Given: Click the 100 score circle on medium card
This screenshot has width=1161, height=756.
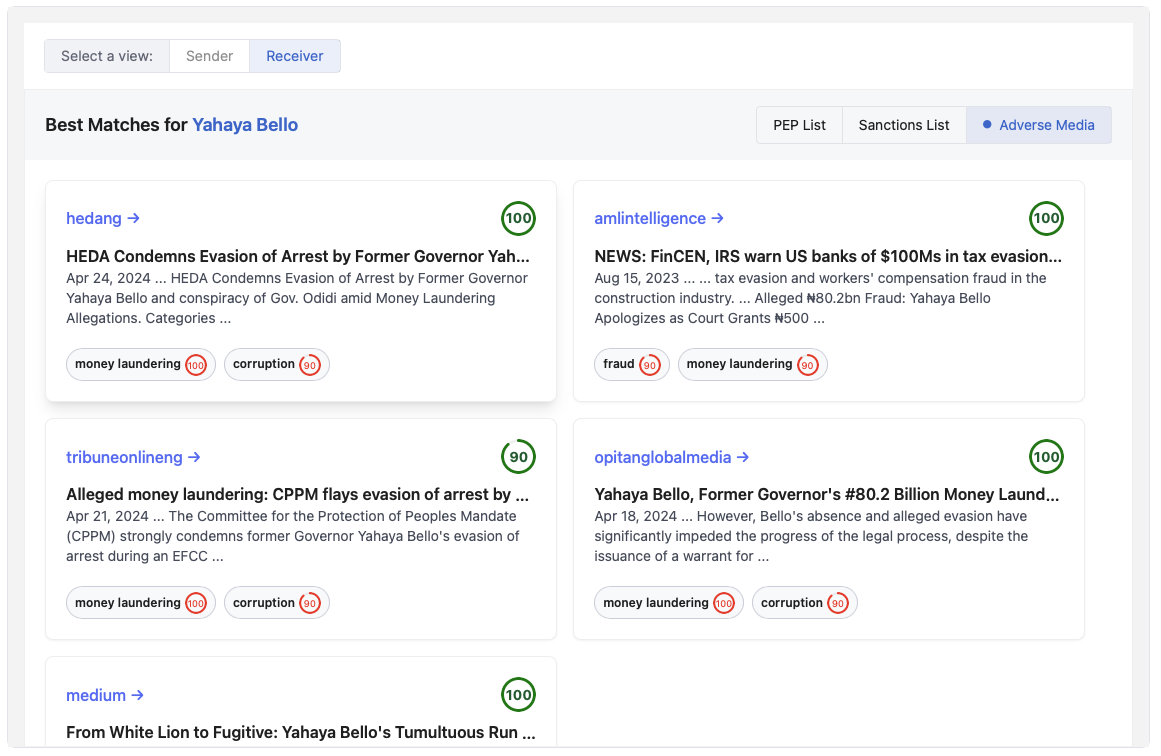Looking at the screenshot, I should tap(518, 695).
